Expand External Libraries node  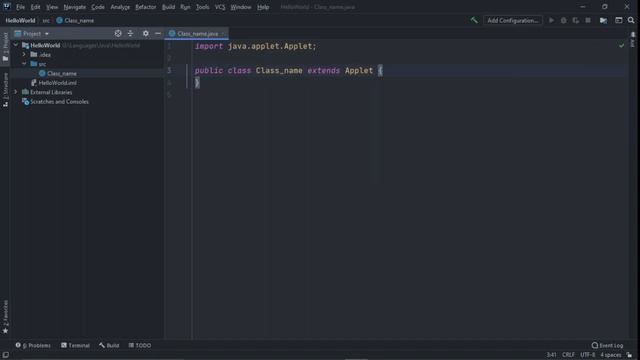tap(16, 92)
